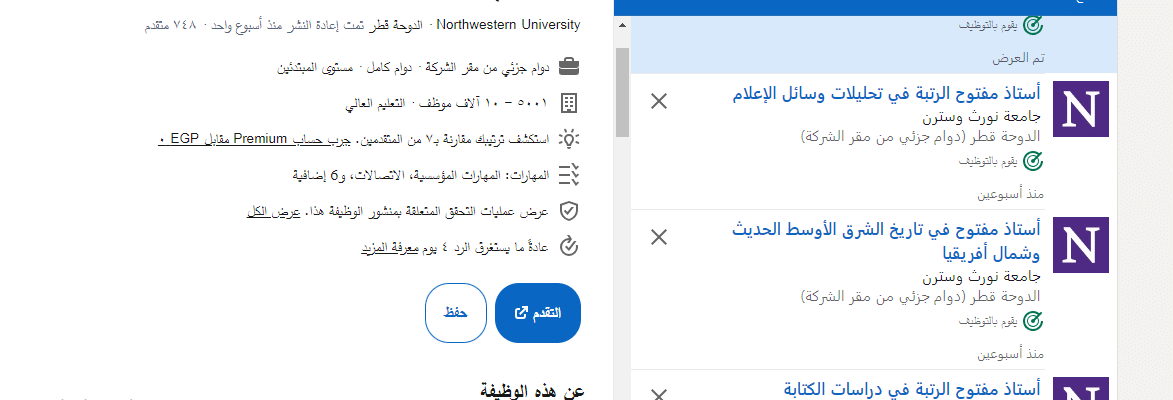Dismiss the writing studies professor job listing
The width and height of the screenshot is (1173, 400).
coord(658,394)
